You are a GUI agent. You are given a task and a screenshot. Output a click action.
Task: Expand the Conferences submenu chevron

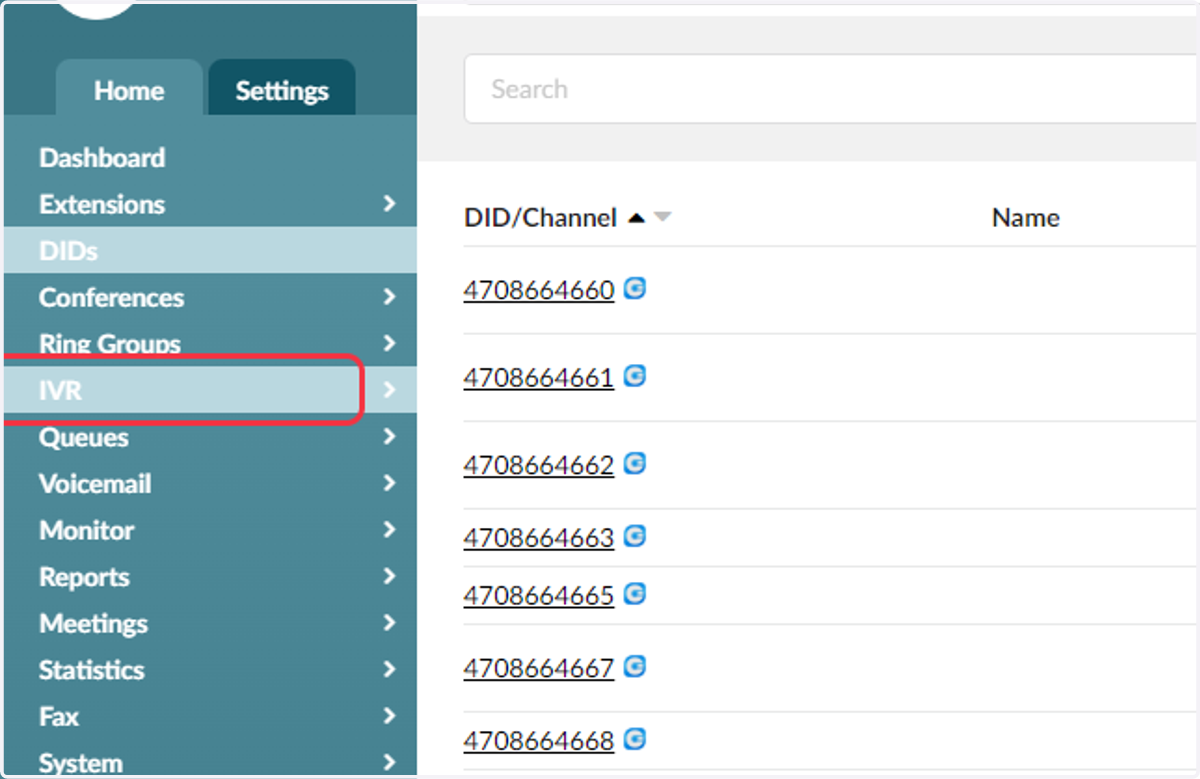390,297
